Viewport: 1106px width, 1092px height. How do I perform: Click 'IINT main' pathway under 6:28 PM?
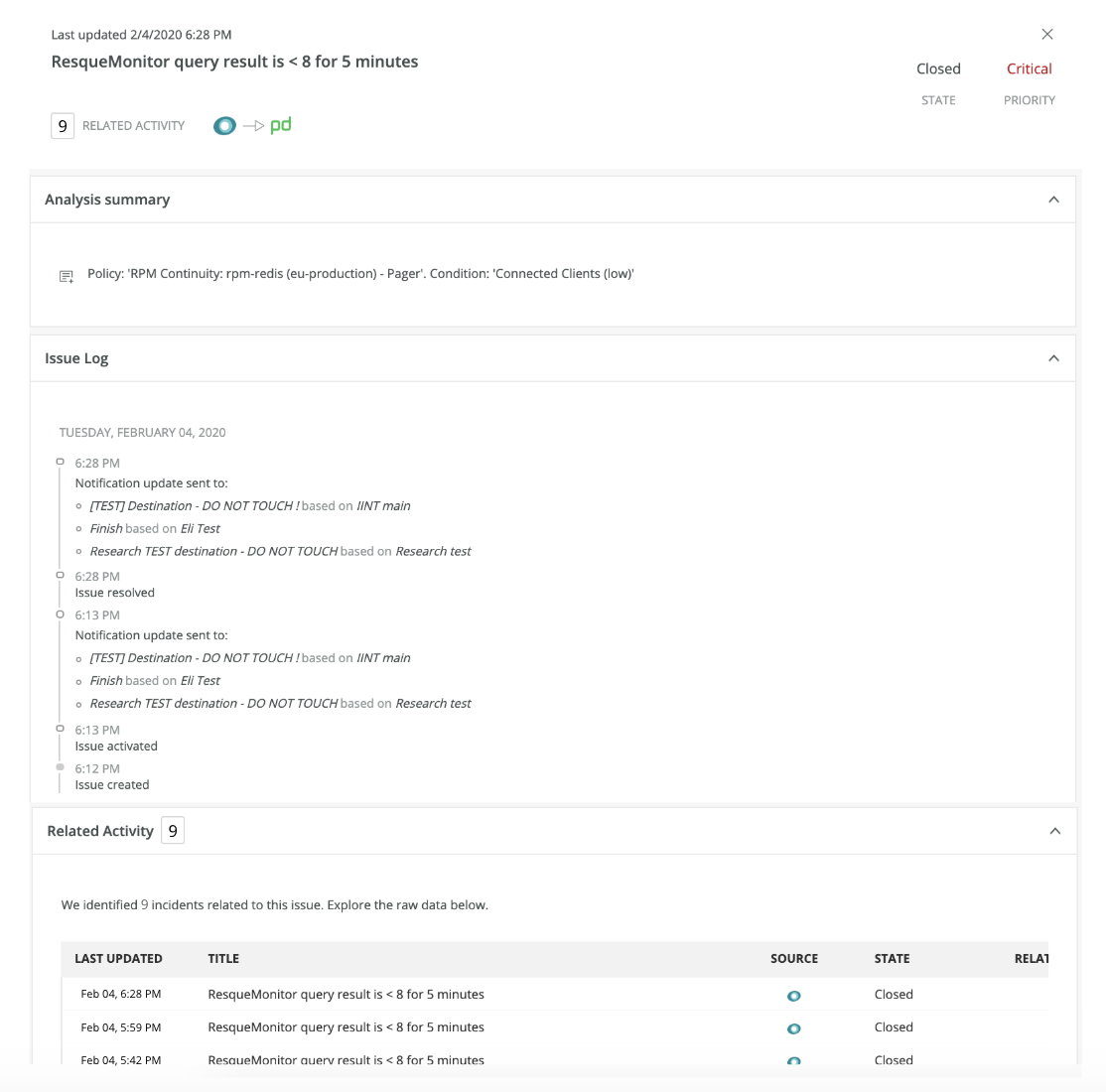click(x=383, y=505)
